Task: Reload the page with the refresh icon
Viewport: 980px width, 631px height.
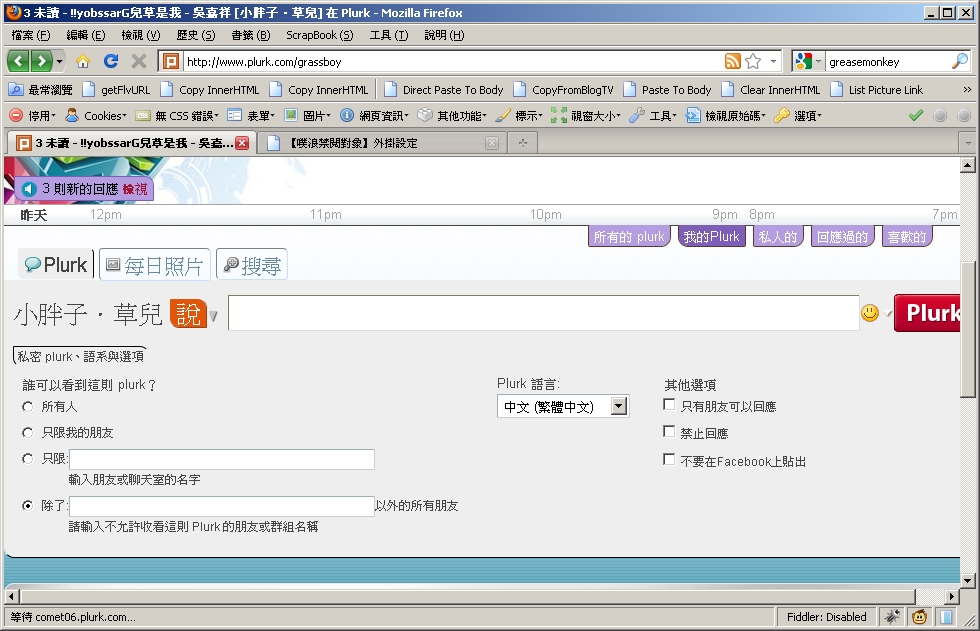Action: (111, 61)
